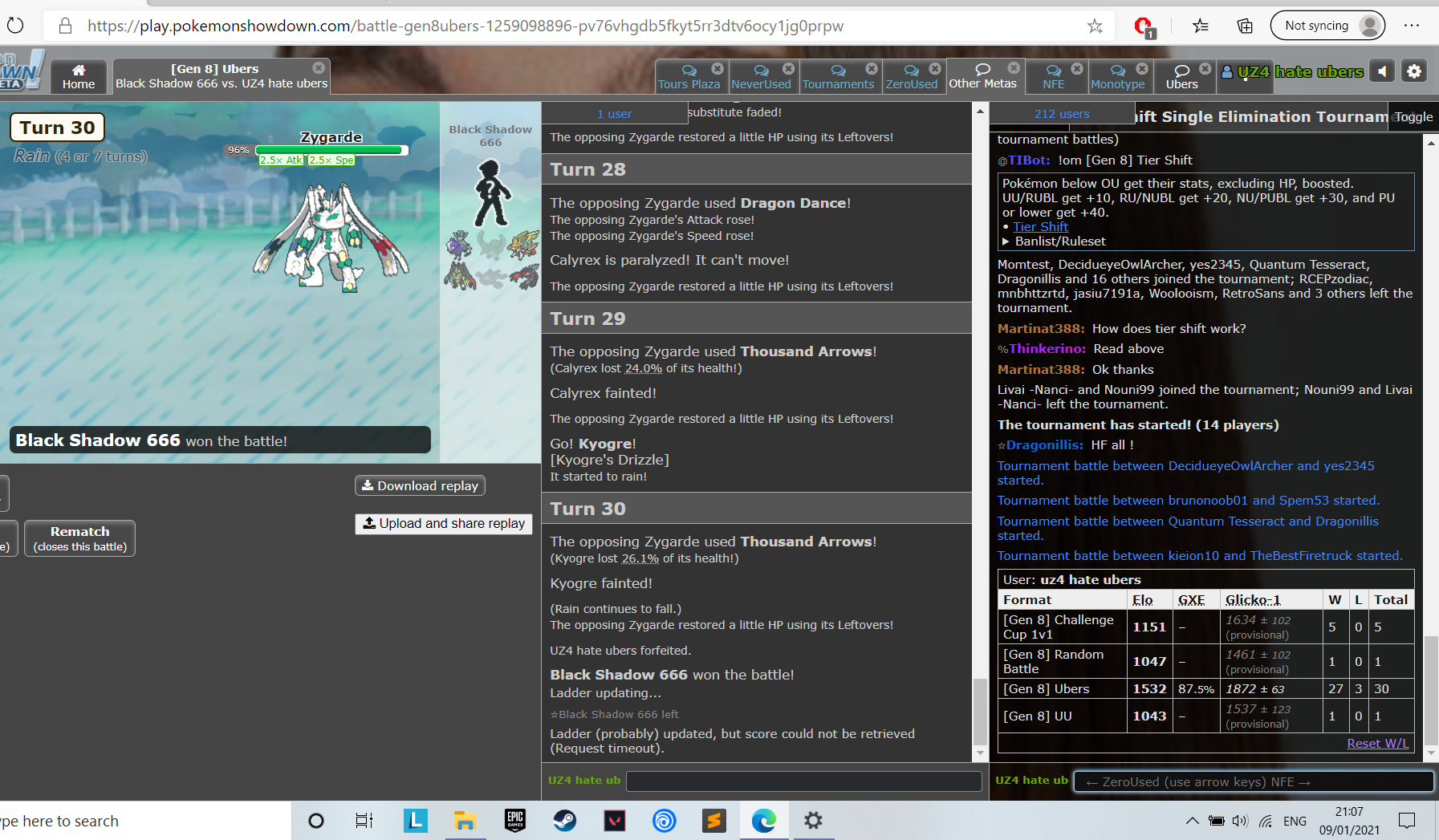This screenshot has height=840, width=1439.
Task: Close the NFE room tab
Action: (x=1077, y=69)
